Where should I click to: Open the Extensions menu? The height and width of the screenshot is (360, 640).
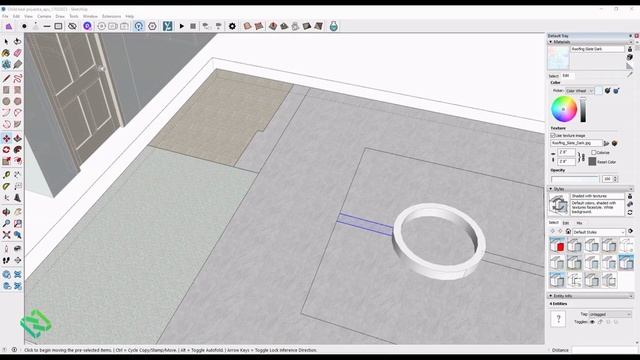tap(111, 16)
